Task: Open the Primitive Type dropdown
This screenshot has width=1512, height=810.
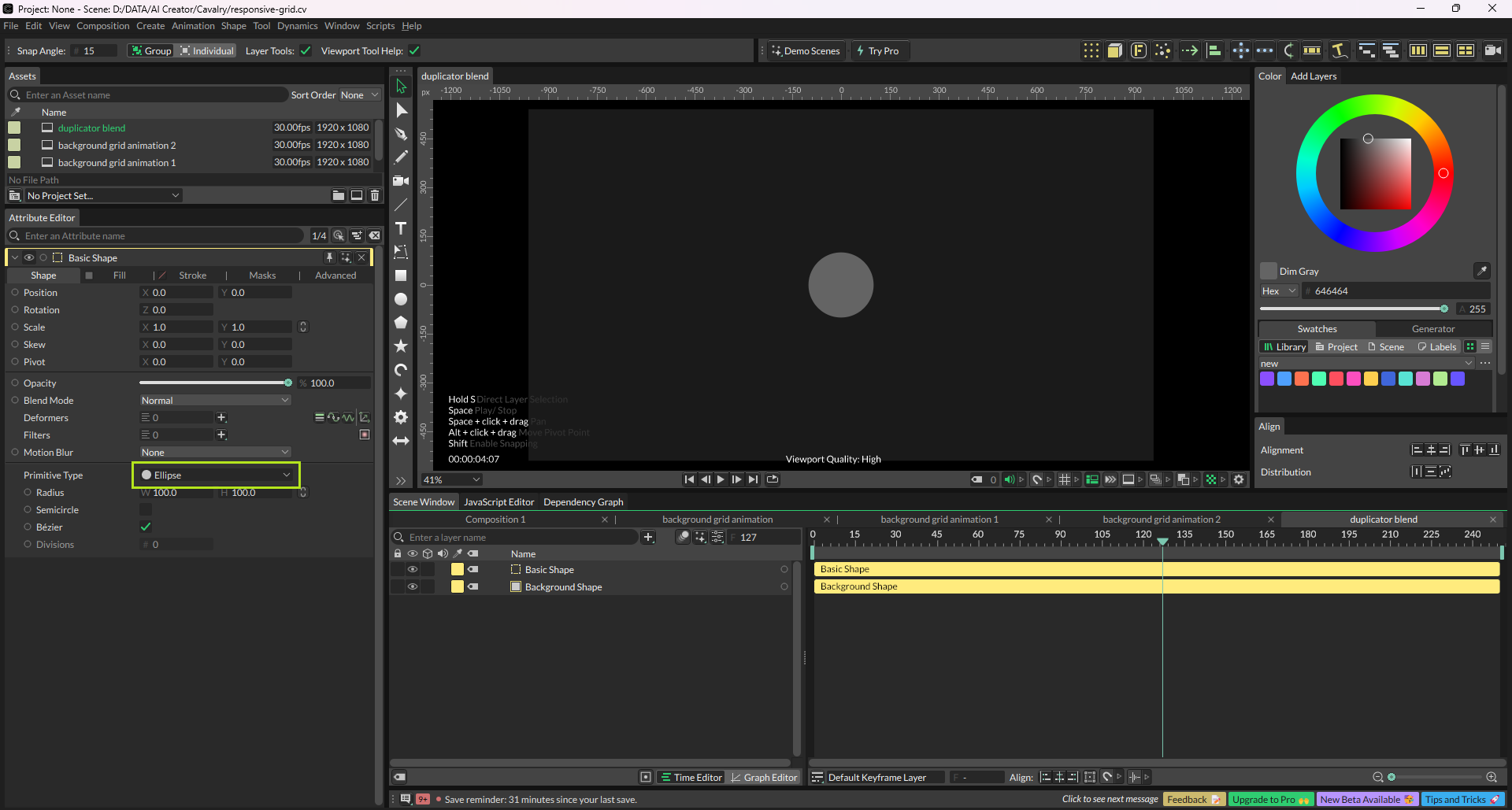Action: click(216, 475)
